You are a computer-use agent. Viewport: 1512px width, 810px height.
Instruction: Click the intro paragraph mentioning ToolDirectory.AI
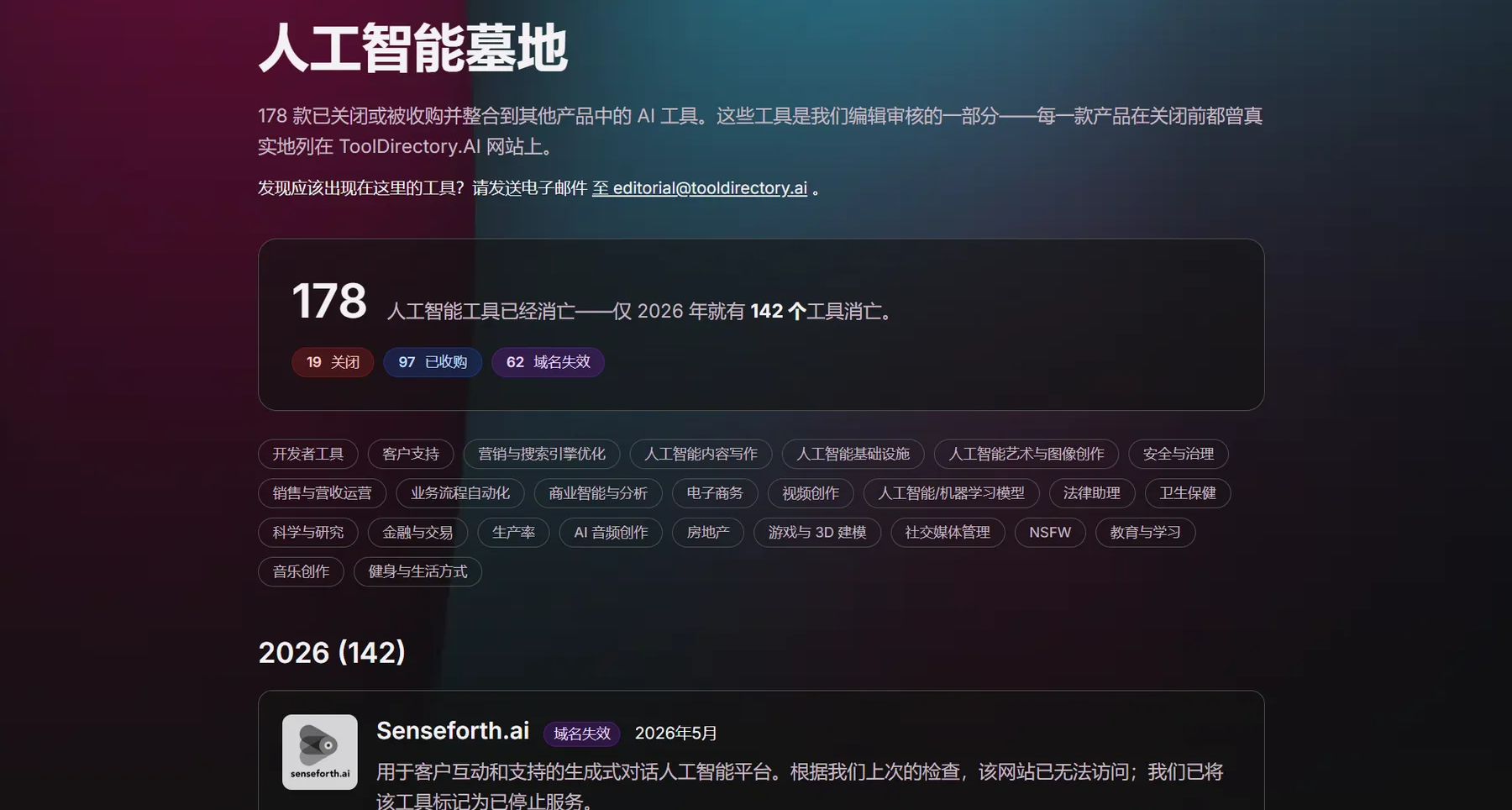coord(760,131)
